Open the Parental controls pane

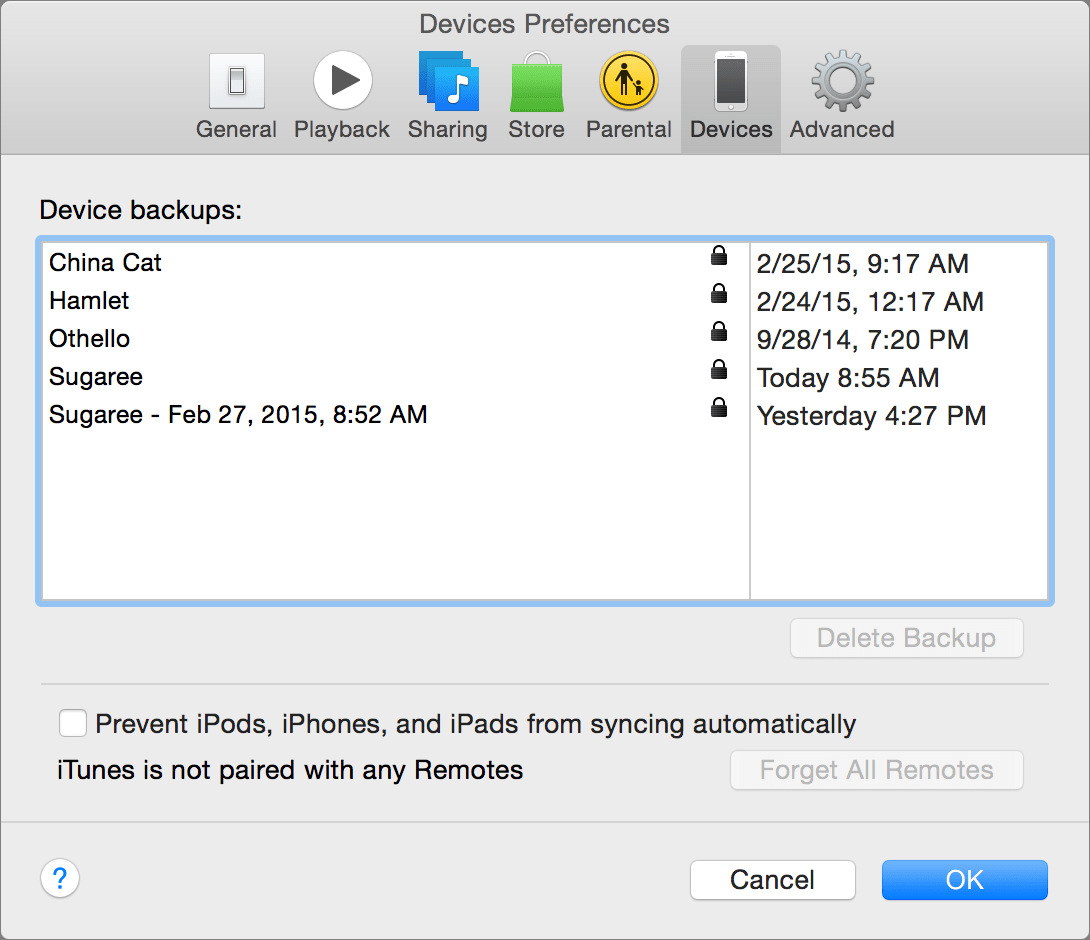(x=628, y=97)
